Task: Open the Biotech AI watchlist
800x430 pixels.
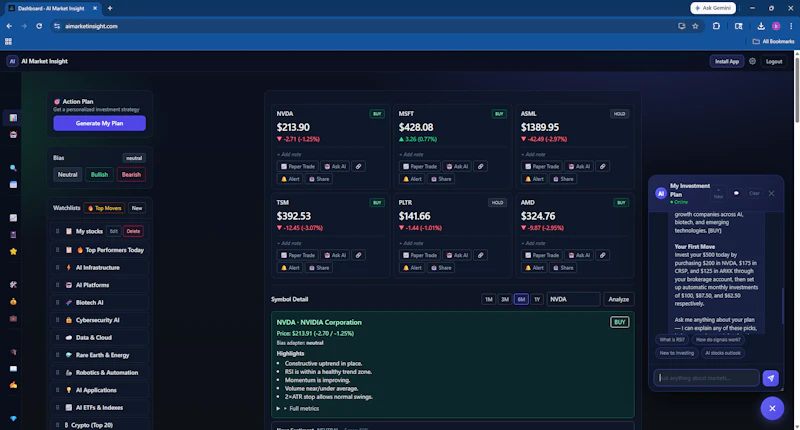Action: [99, 302]
